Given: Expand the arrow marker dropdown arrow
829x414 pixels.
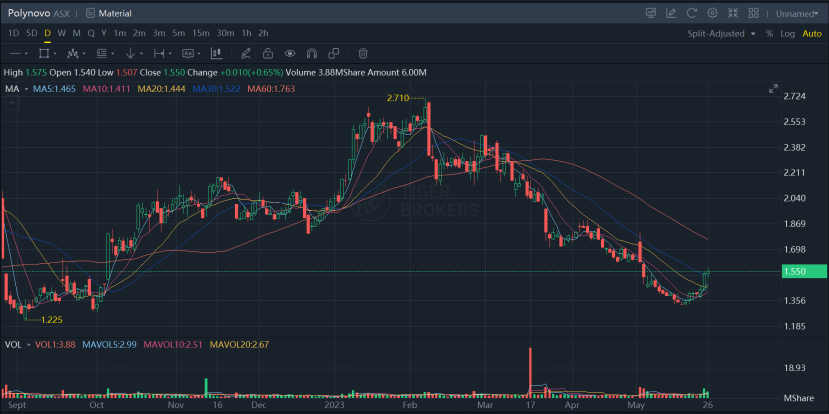Looking at the screenshot, I should point(141,54).
